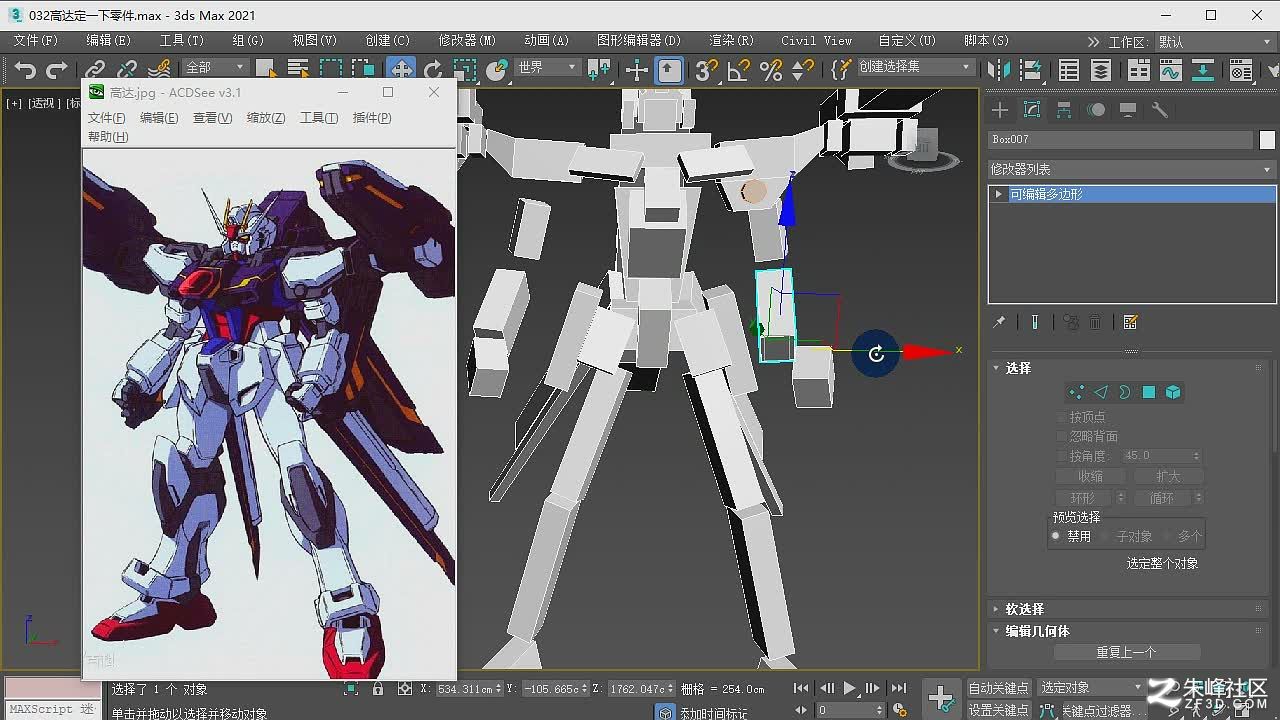
Task: Activate the Select and Rotate tool
Action: (x=433, y=70)
